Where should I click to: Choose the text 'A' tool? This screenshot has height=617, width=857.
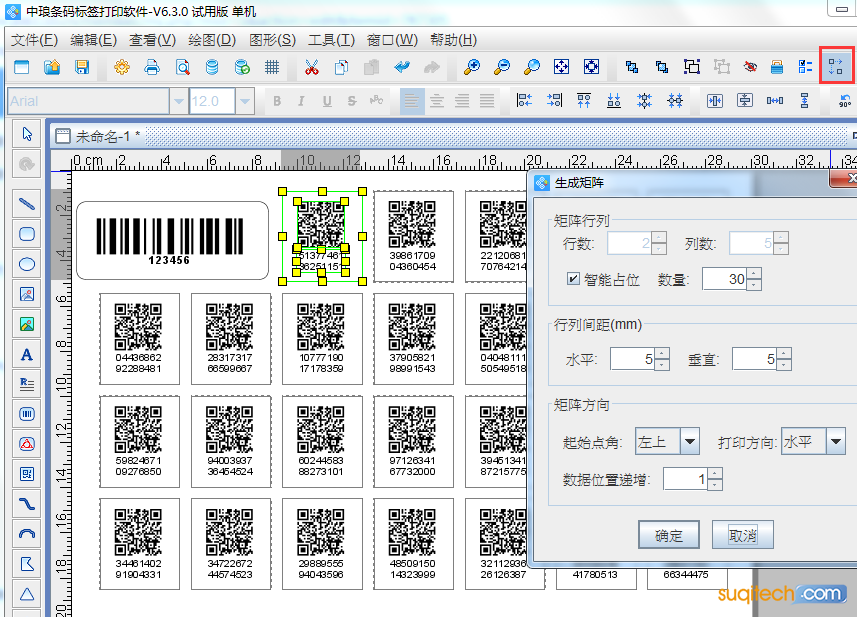coord(27,354)
